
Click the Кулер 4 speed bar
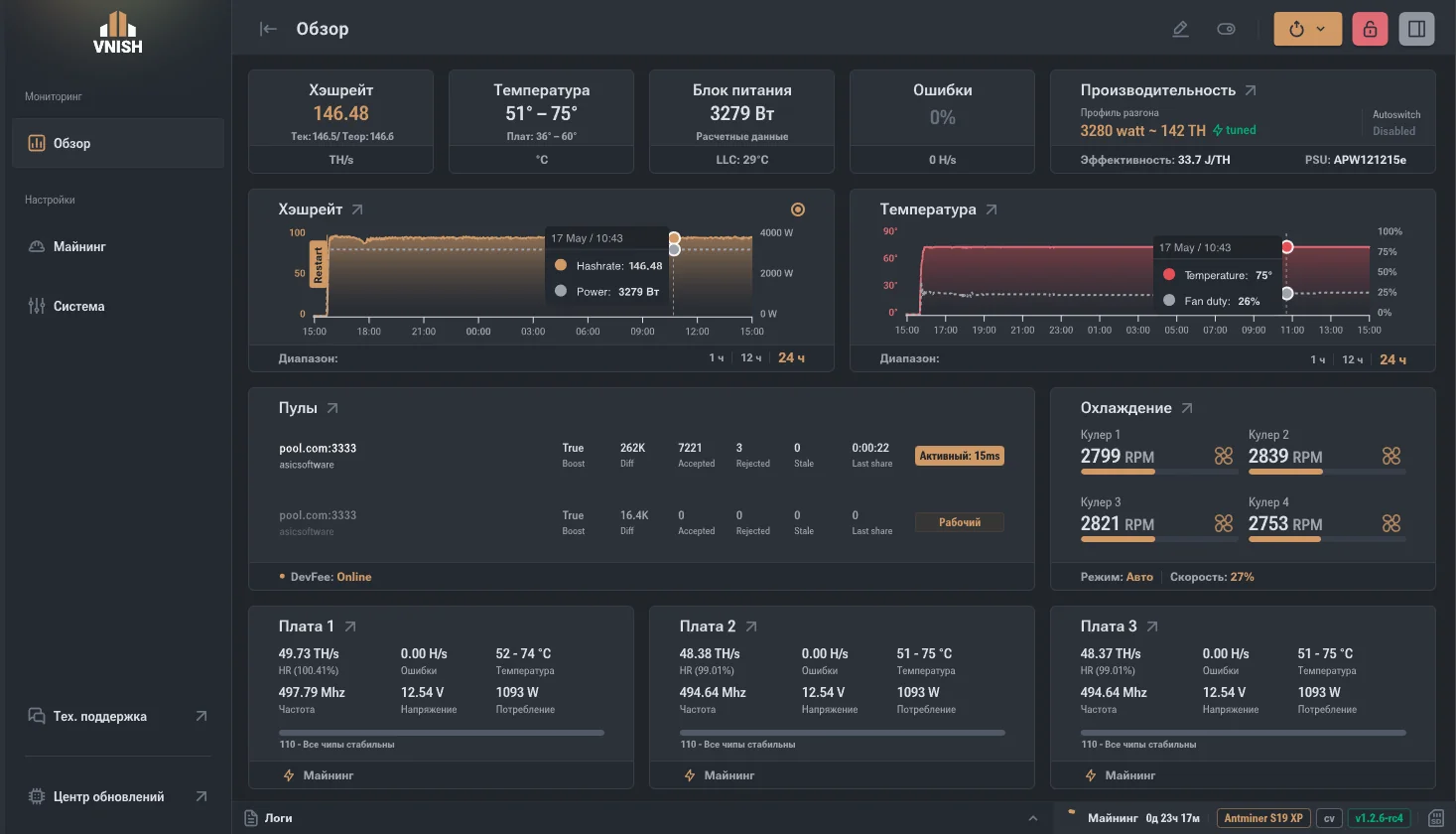(x=1327, y=539)
